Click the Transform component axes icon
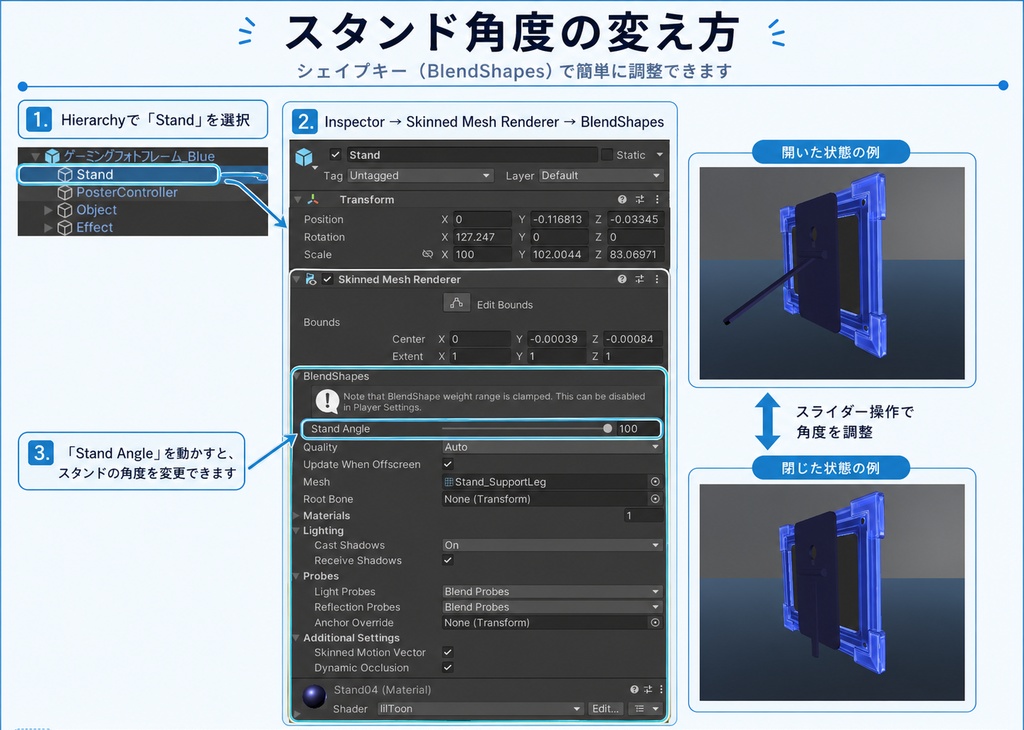This screenshot has height=730, width=1024. pyautogui.click(x=313, y=200)
